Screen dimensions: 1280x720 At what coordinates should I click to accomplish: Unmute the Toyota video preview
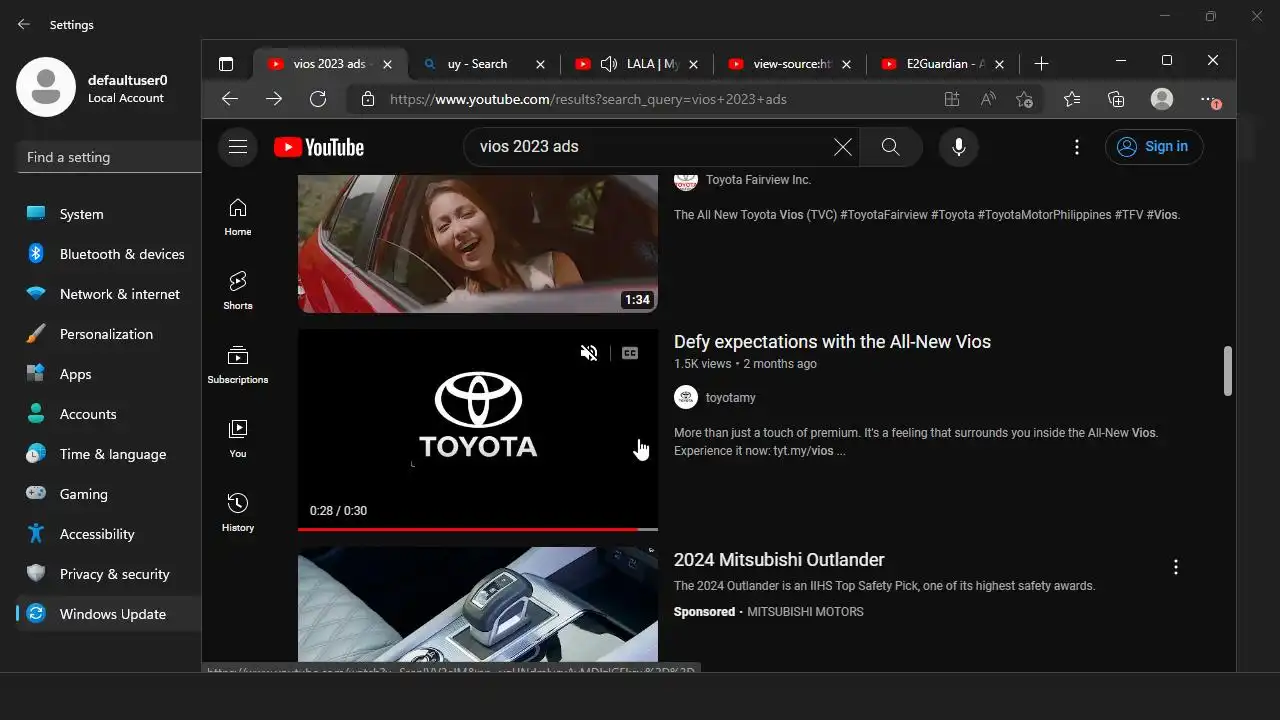click(x=589, y=353)
